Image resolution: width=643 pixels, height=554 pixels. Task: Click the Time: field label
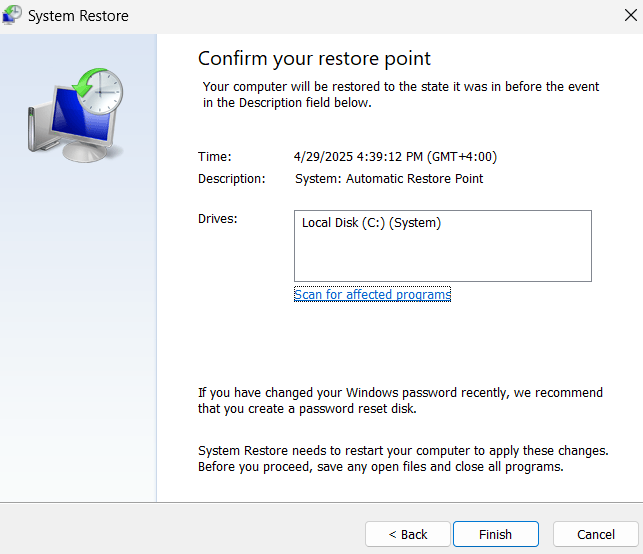click(x=214, y=157)
